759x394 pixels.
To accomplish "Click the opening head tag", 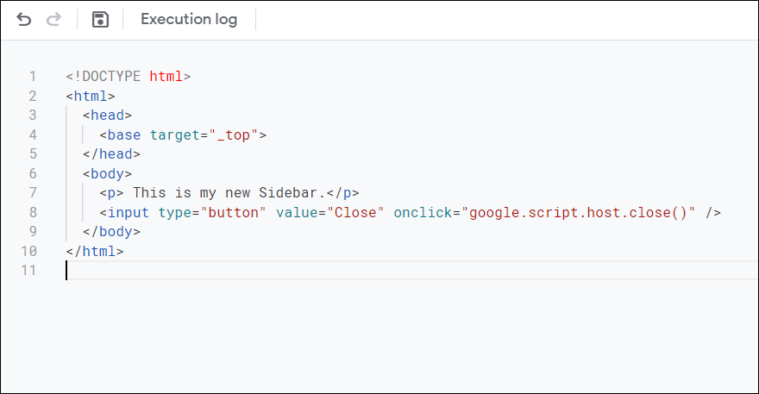I will 107,115.
